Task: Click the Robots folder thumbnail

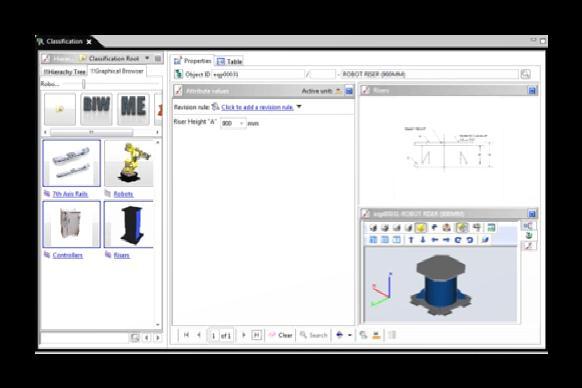Action: (129, 163)
